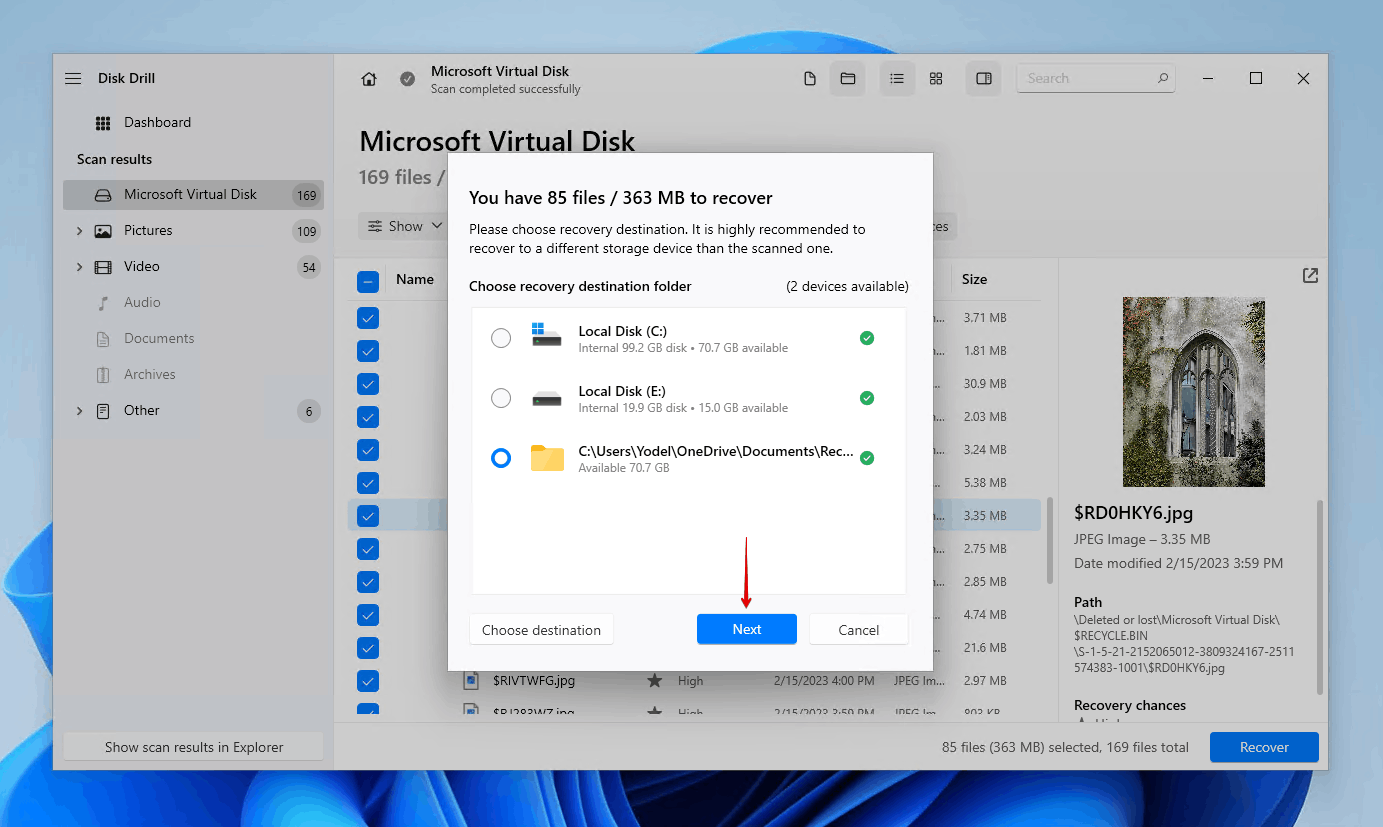The width and height of the screenshot is (1383, 827).
Task: Click the Archives icon in sidebar
Action: tap(103, 375)
